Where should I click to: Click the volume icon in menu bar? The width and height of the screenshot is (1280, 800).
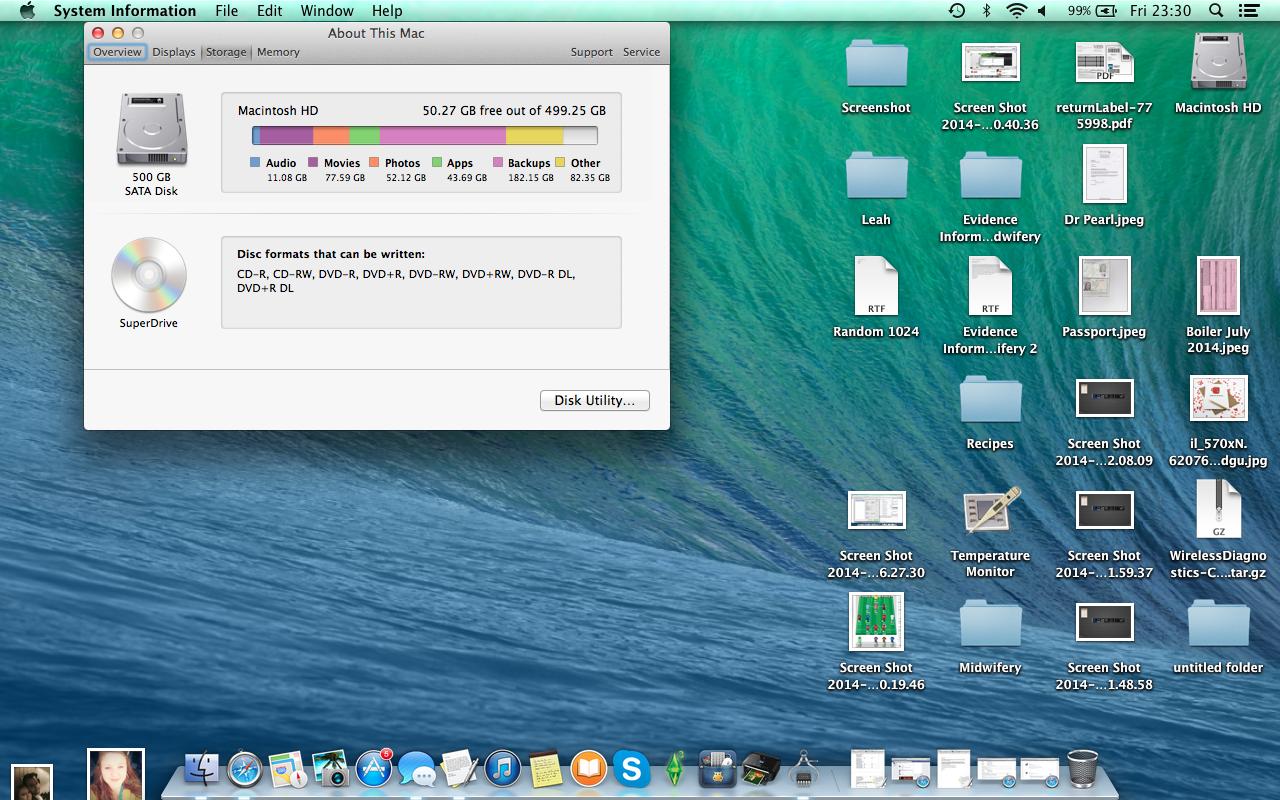1042,11
